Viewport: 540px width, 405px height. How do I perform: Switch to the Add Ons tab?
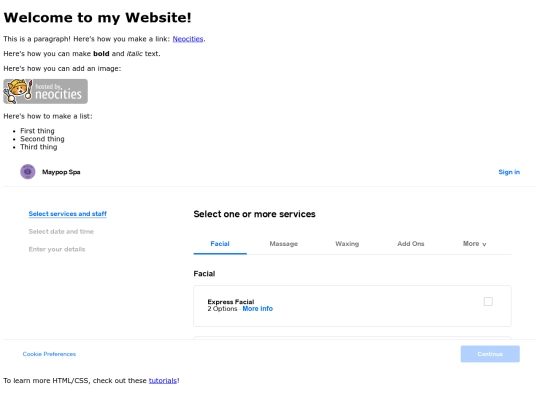[411, 244]
